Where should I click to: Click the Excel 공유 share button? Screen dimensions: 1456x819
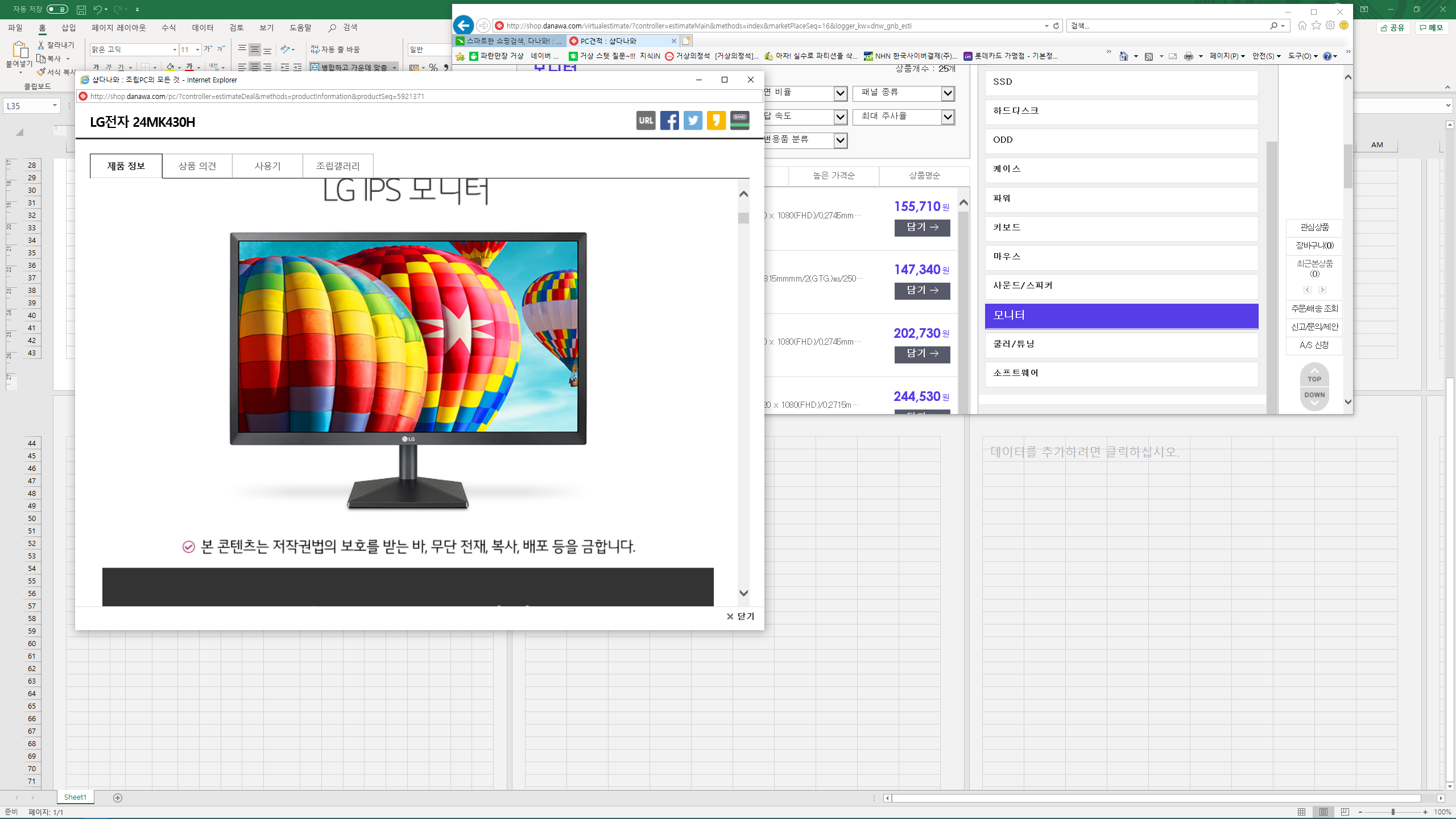[x=1393, y=27]
